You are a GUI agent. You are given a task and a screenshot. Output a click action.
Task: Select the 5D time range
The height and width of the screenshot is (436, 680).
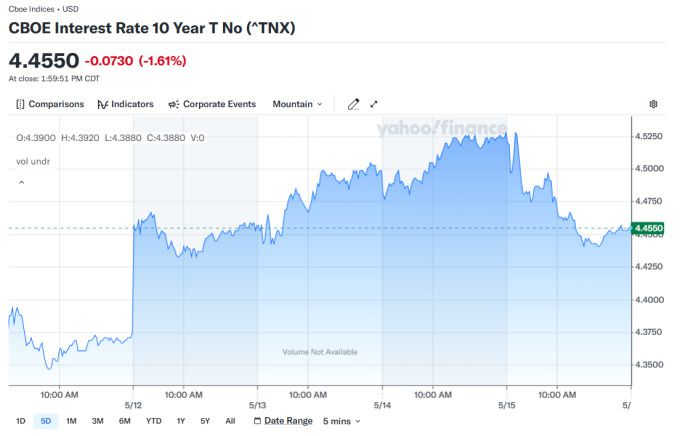pyautogui.click(x=45, y=421)
